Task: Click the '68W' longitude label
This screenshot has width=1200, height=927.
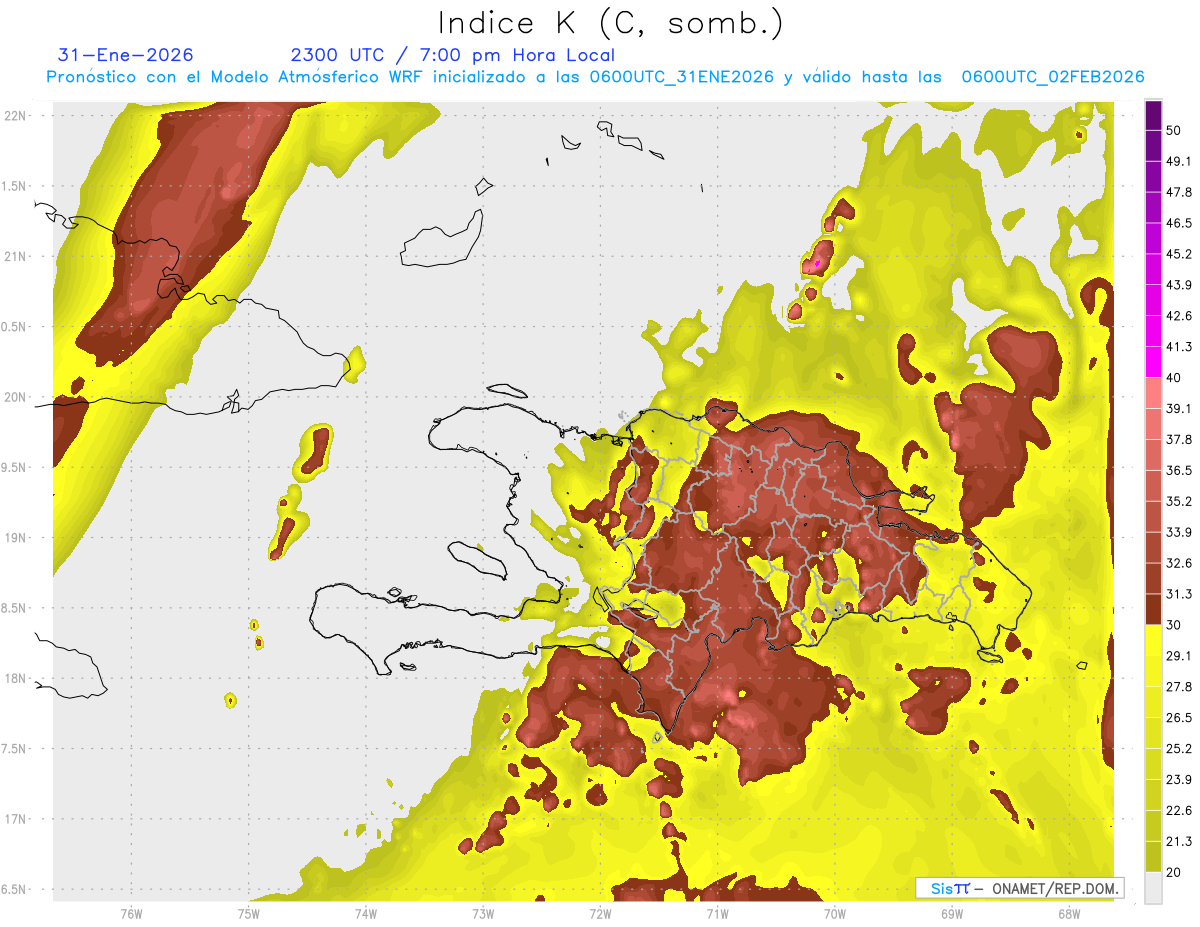Action: [1069, 913]
